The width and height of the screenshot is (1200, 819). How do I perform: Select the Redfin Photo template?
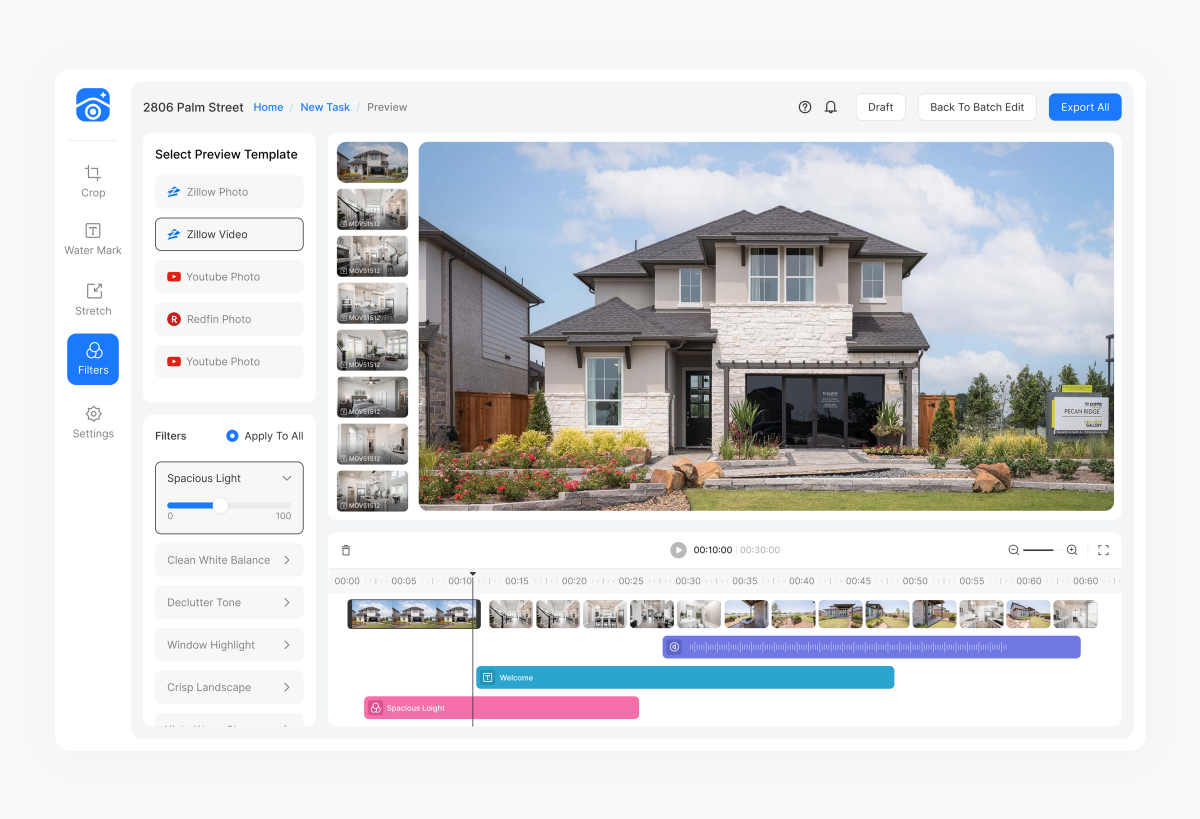229,319
